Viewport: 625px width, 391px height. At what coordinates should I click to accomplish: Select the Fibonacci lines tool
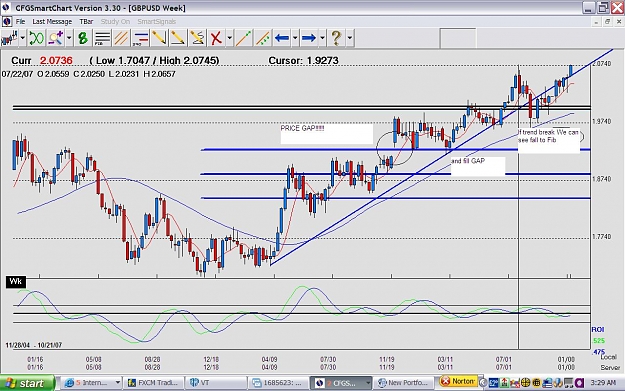click(x=102, y=38)
